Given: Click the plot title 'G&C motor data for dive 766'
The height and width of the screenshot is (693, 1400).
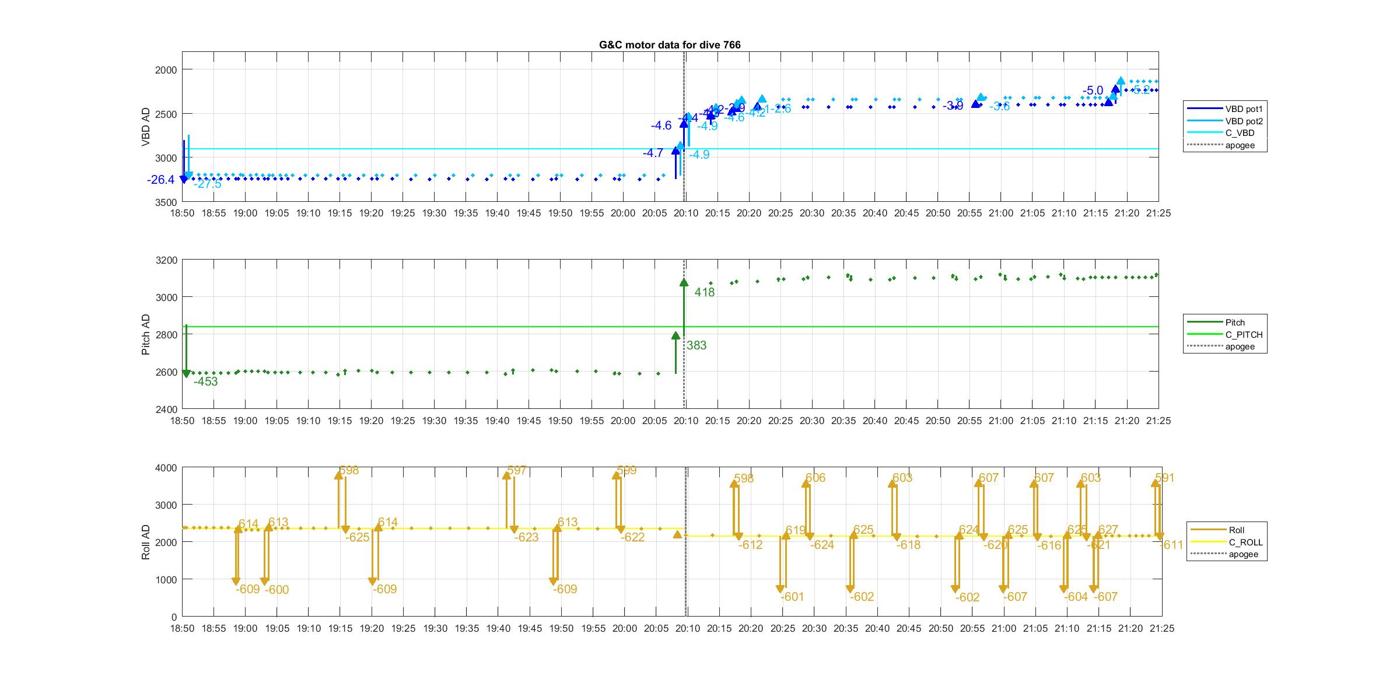Looking at the screenshot, I should 670,45.
